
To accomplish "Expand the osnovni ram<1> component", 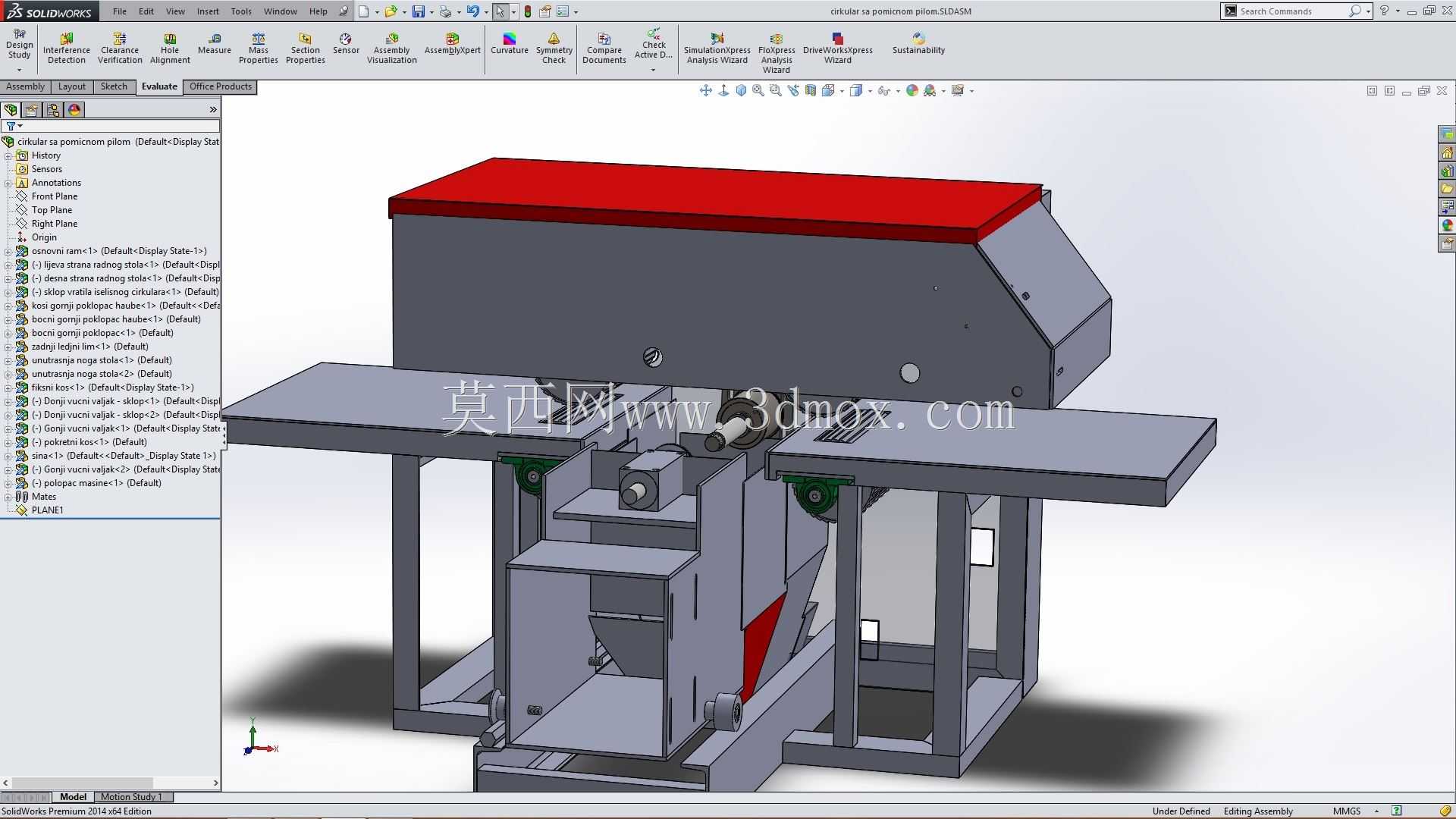I will coord(8,251).
